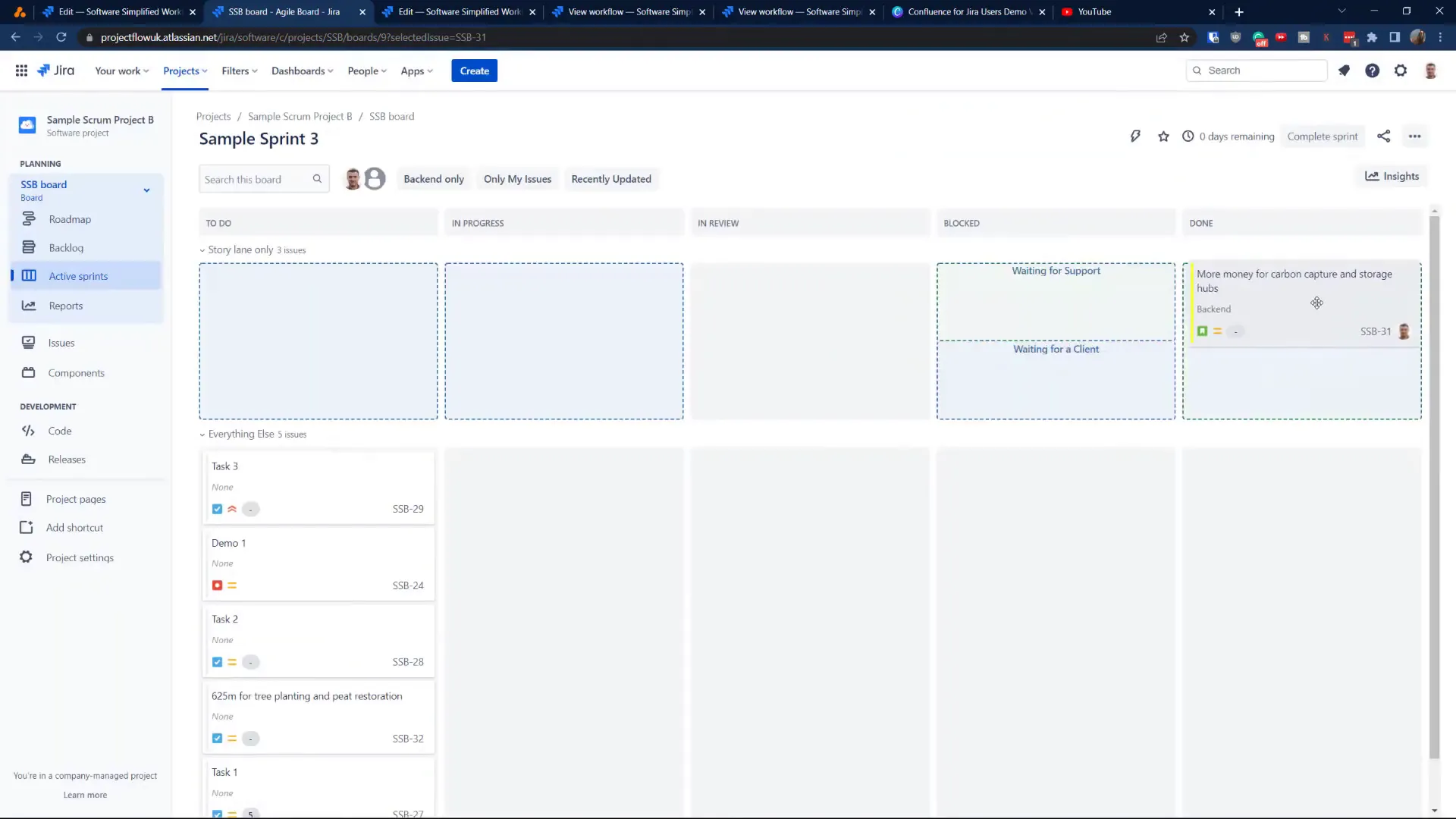1456x819 pixels.
Task: Open the Dashboards dropdown
Action: tap(302, 71)
